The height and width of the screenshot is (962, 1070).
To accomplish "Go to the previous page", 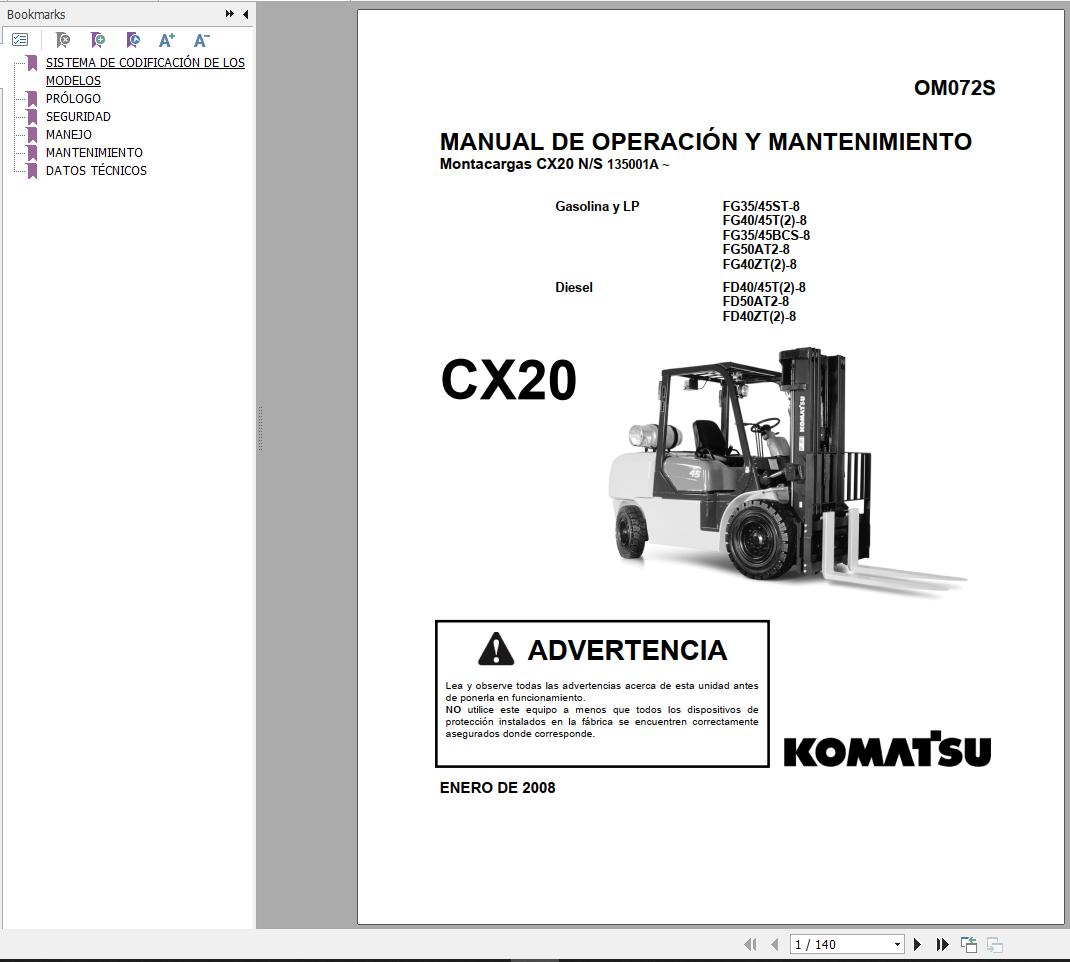I will point(775,944).
